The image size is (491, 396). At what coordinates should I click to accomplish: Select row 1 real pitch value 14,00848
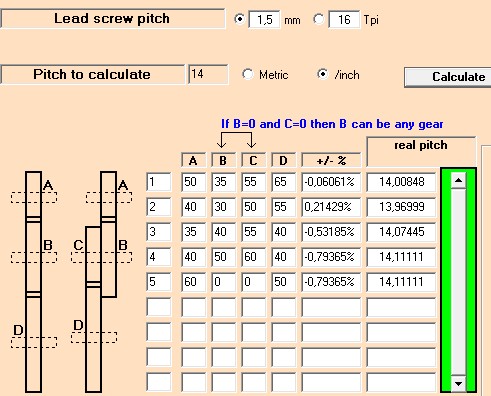[401, 182]
